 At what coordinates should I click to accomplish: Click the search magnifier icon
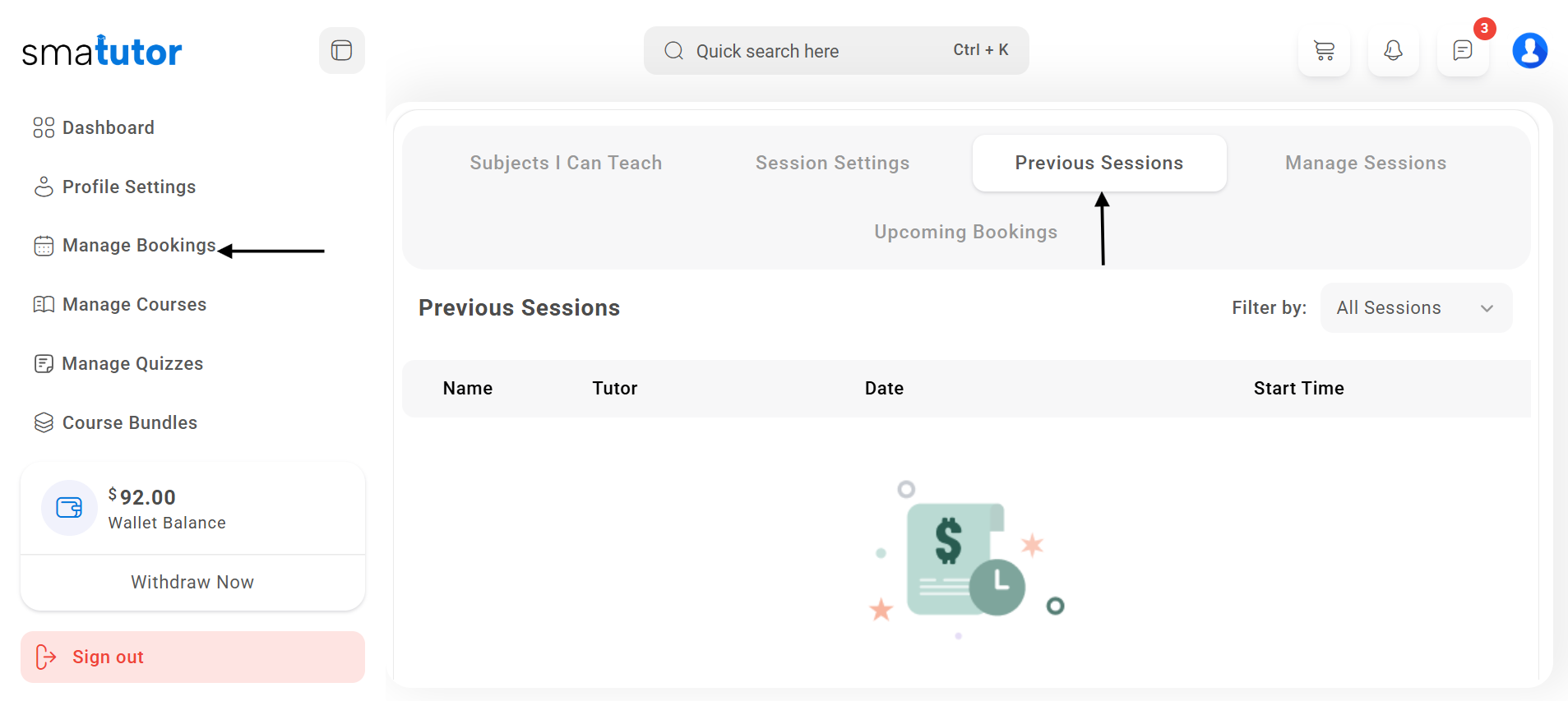click(673, 51)
